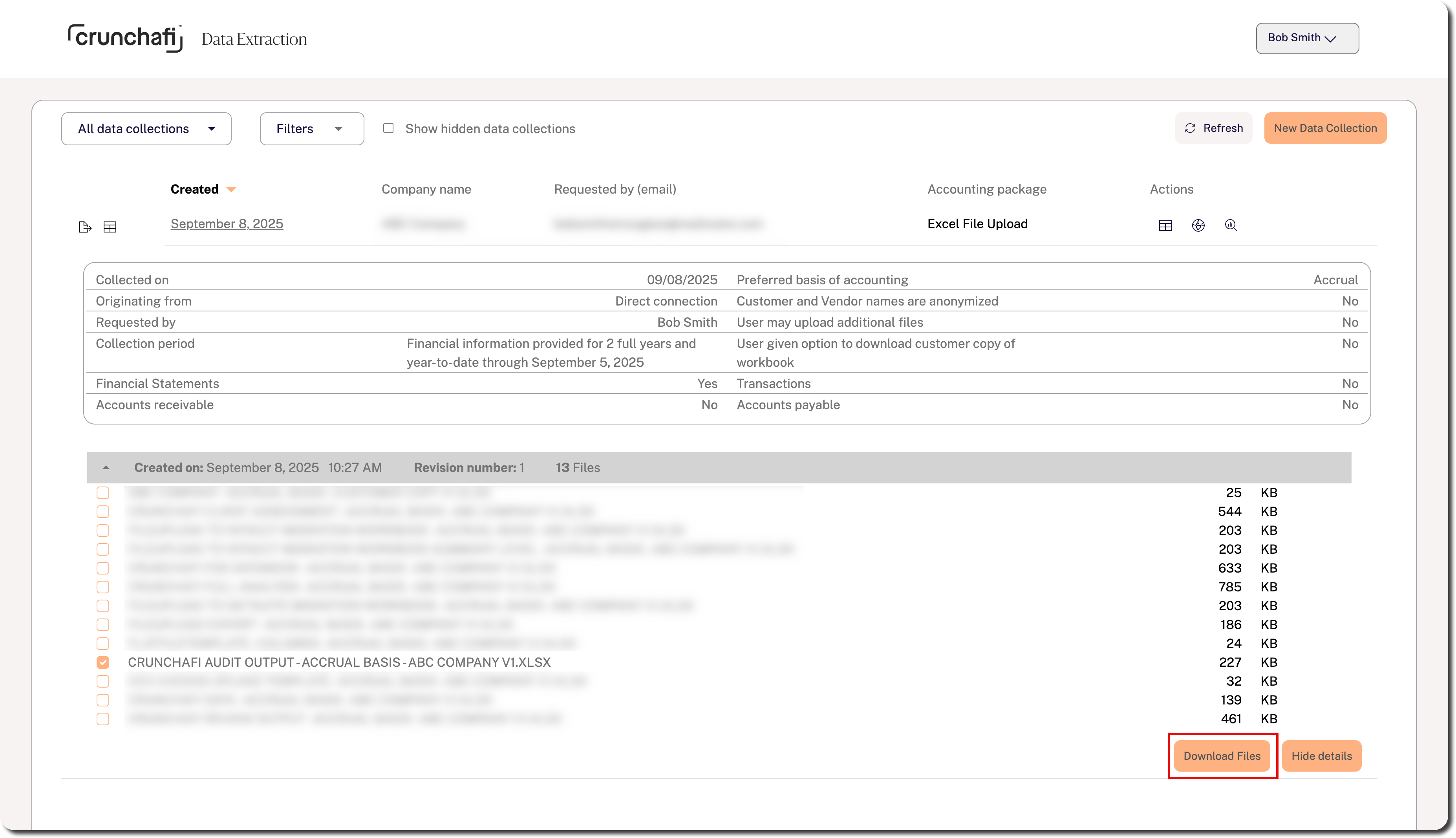Open the September 8, 2025 collection link
This screenshot has width=1456, height=838.
click(x=227, y=224)
